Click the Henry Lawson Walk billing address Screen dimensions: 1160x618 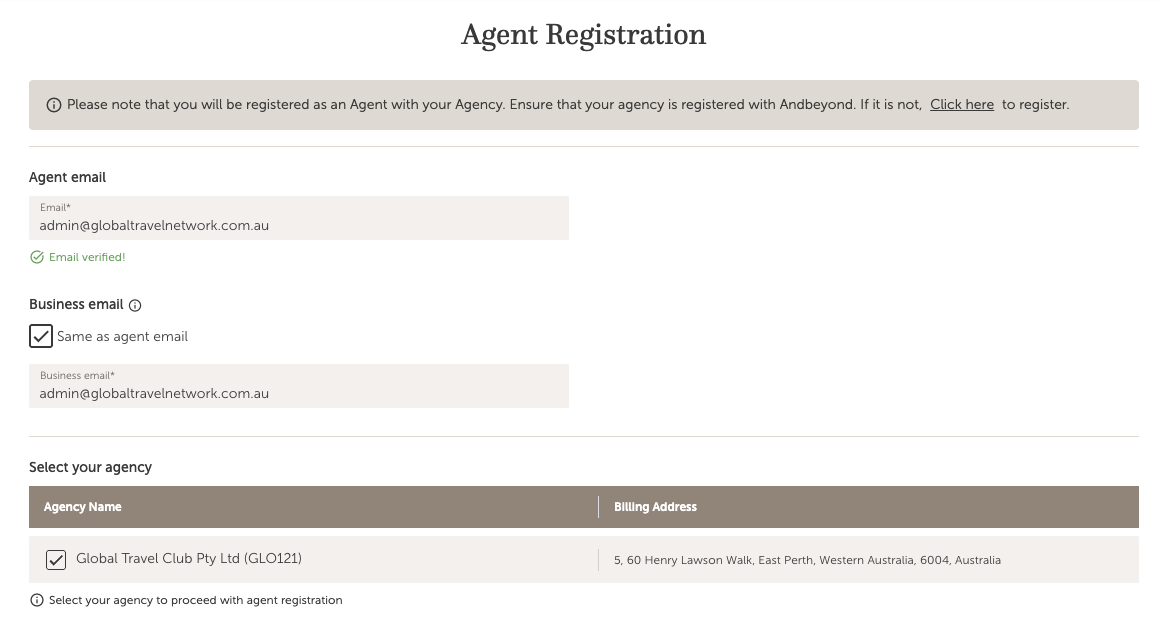[x=807, y=560]
